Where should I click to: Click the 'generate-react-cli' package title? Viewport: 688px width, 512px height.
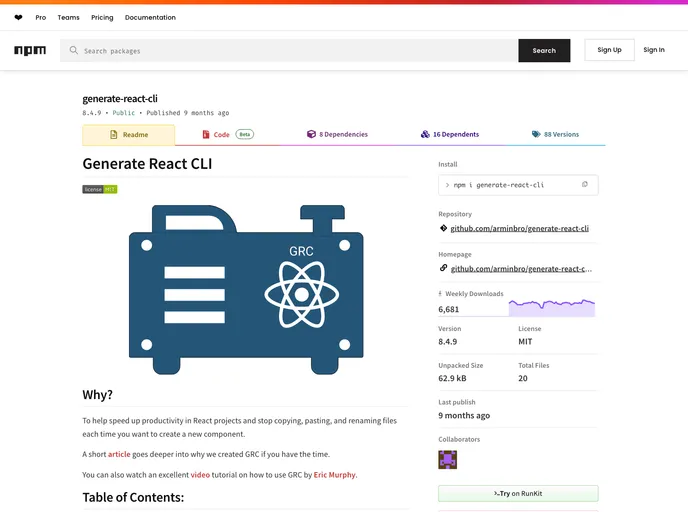tap(120, 99)
